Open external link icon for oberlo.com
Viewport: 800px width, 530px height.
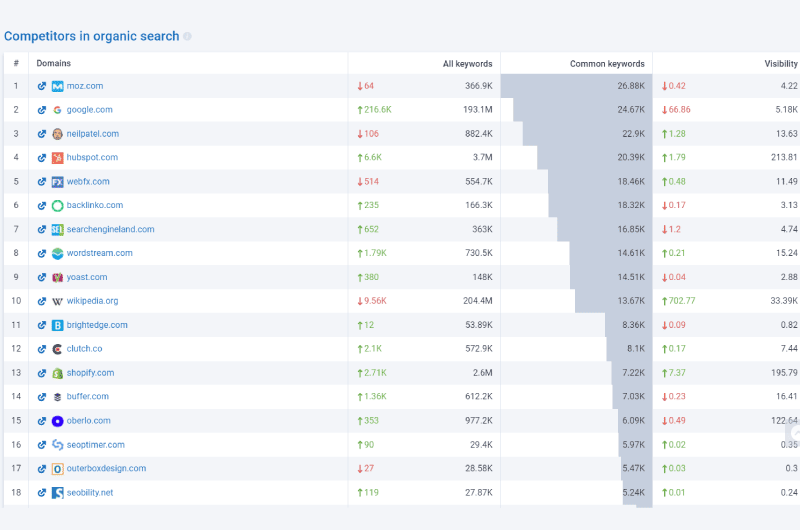click(42, 421)
